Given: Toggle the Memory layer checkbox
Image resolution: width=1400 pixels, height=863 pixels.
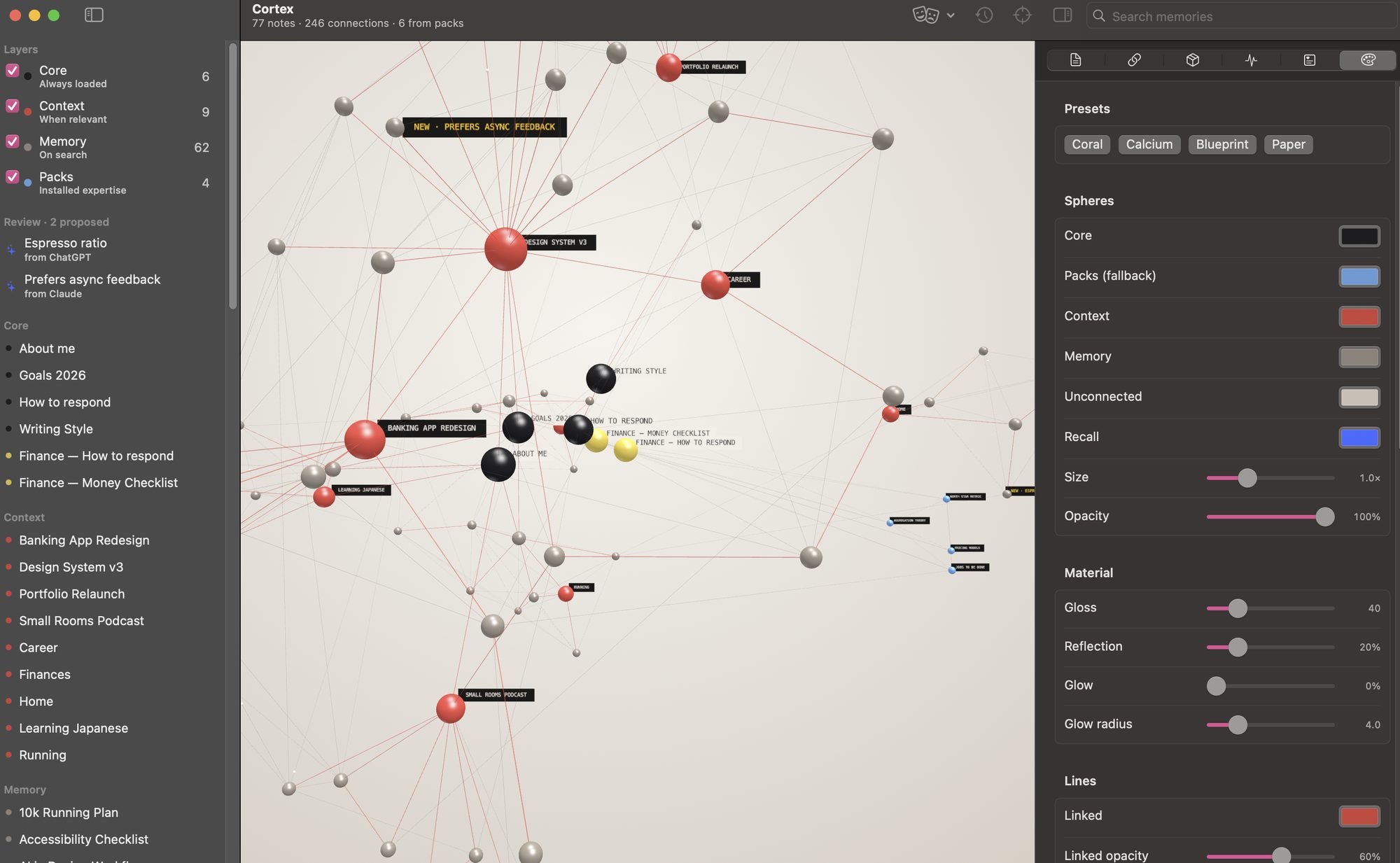Looking at the screenshot, I should pyautogui.click(x=12, y=141).
